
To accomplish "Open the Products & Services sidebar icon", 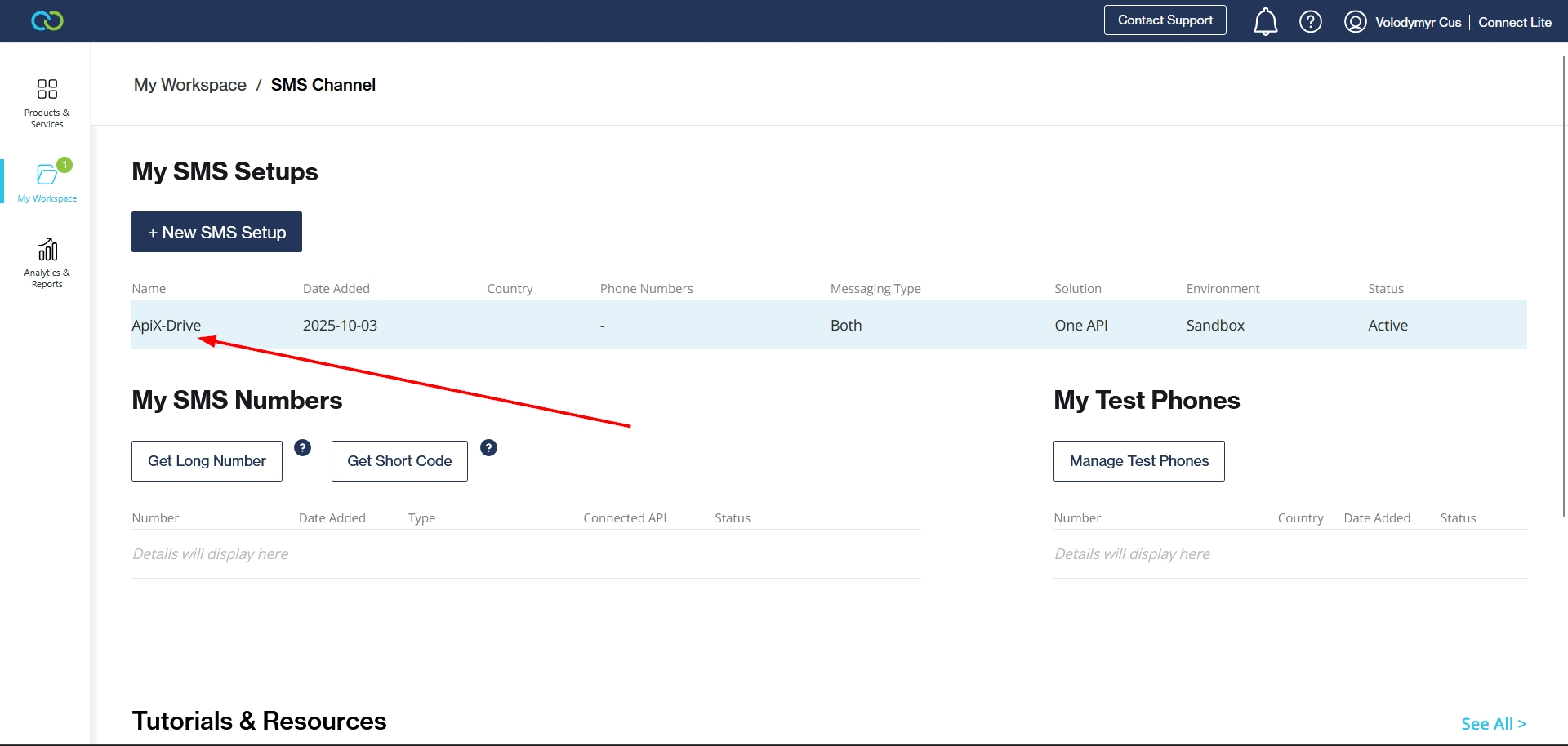I will click(x=47, y=89).
